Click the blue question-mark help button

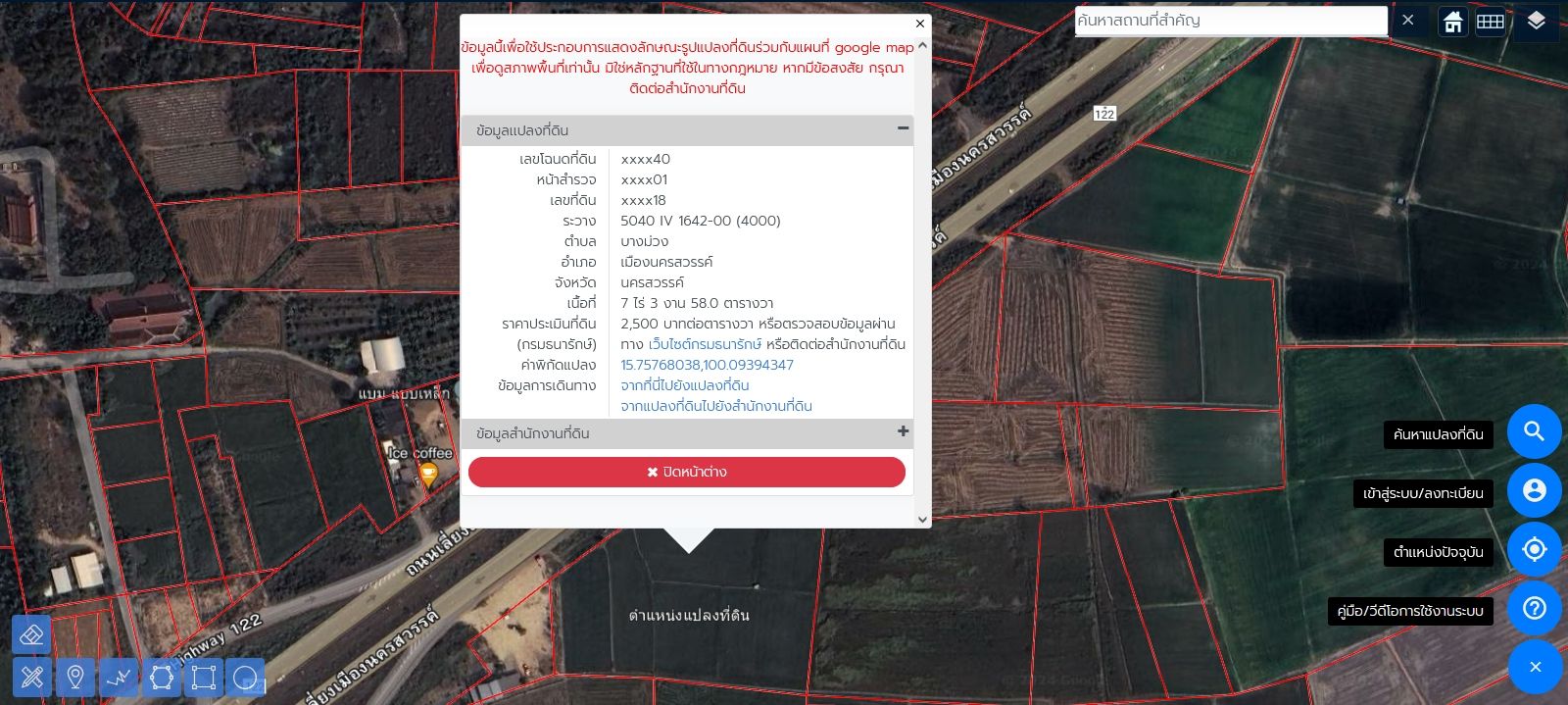pyautogui.click(x=1534, y=608)
